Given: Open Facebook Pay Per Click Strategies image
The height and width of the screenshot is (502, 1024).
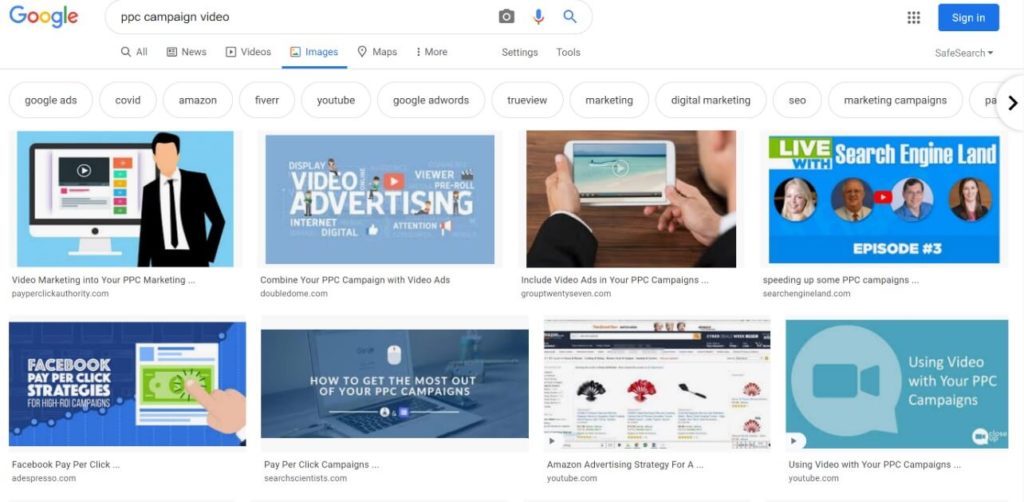Looking at the screenshot, I should (127, 384).
